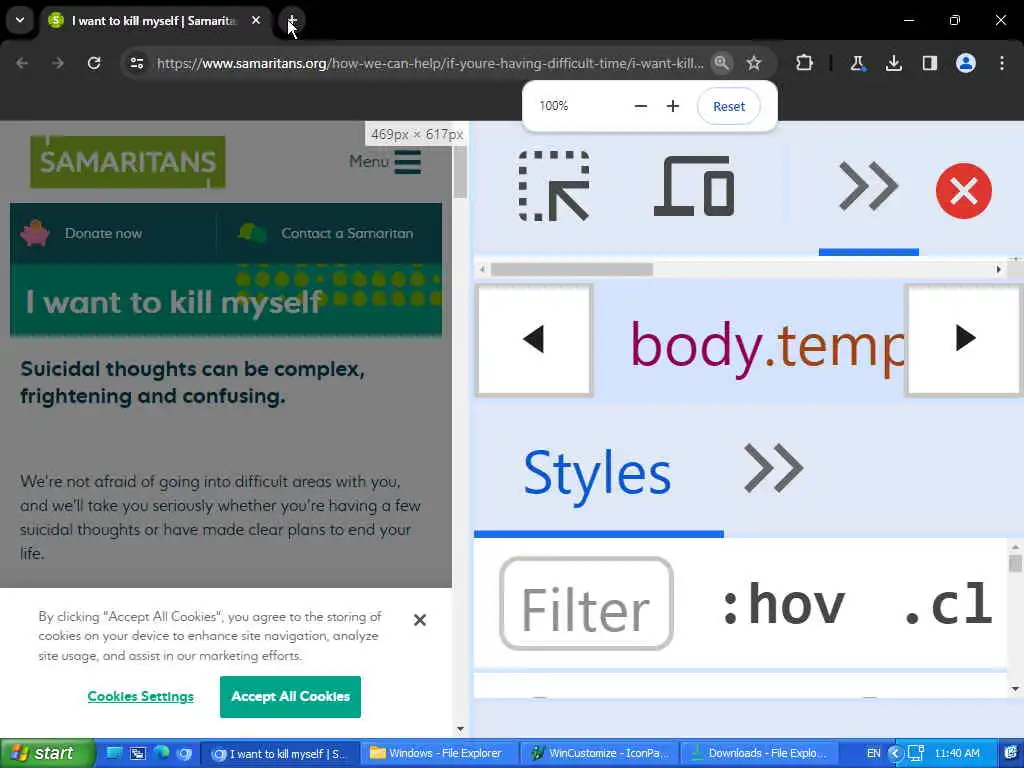Go forward to next page
The height and width of the screenshot is (768, 1024).
coord(58,63)
